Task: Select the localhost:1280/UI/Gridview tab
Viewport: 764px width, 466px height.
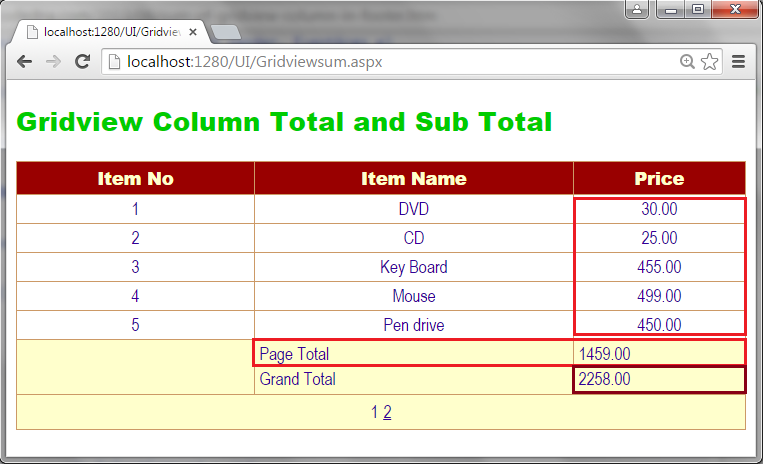Action: 112,32
